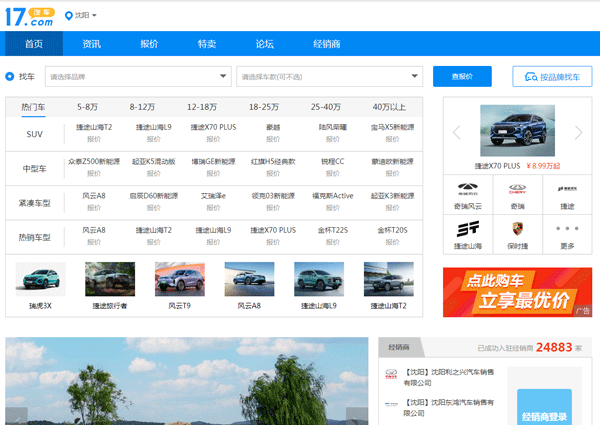Click the 奇瑞 Chery brand logo
The width and height of the screenshot is (600, 425).
click(517, 189)
